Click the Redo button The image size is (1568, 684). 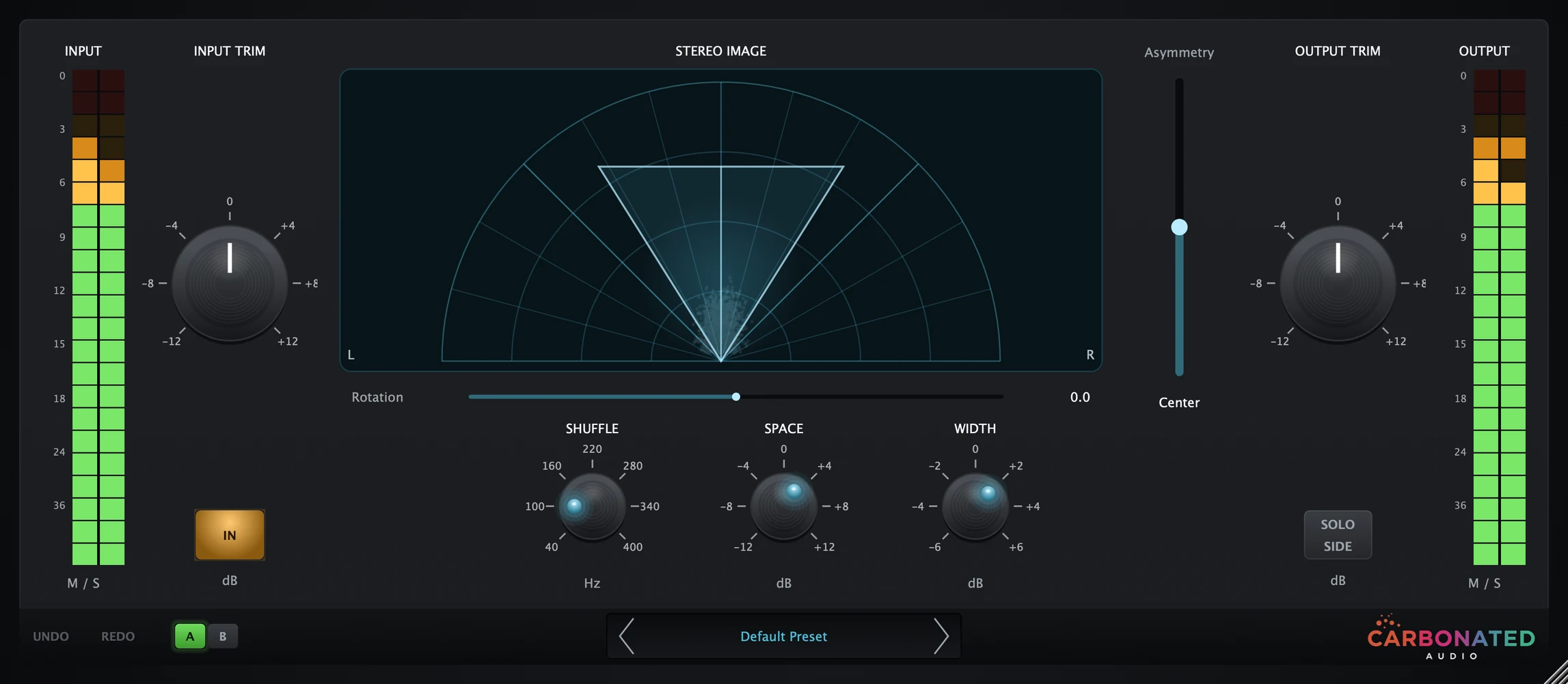[x=118, y=636]
